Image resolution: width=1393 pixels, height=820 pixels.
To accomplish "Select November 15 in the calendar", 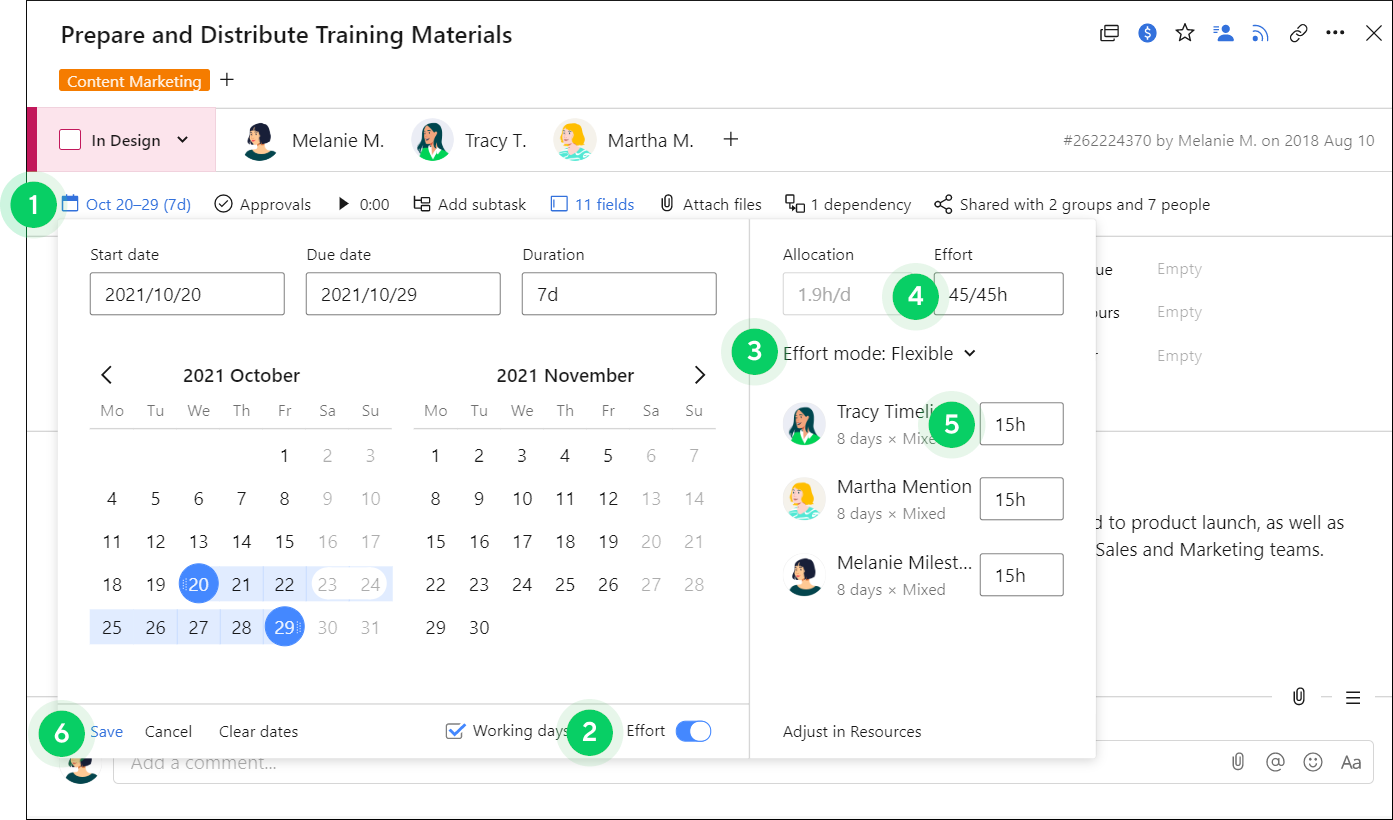I will point(435,541).
